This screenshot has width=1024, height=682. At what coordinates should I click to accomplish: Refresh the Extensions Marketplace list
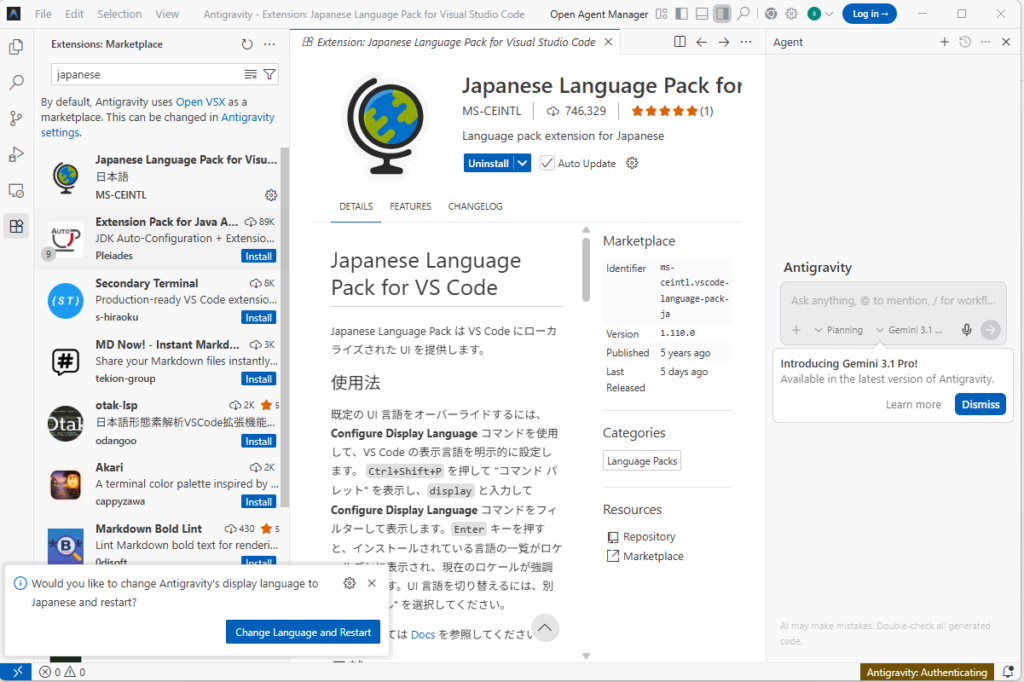point(247,44)
